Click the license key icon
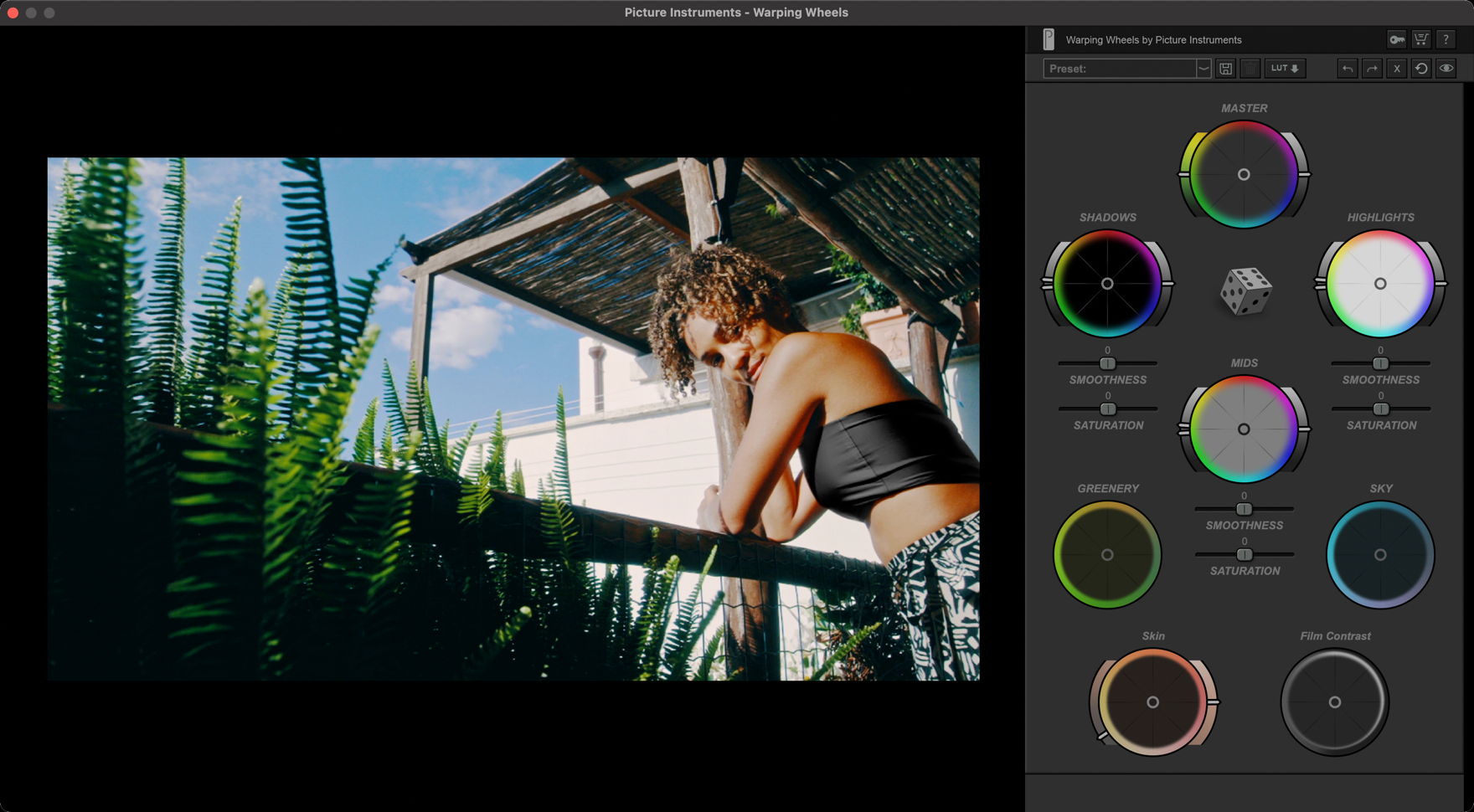This screenshot has width=1474, height=812. pos(1396,39)
